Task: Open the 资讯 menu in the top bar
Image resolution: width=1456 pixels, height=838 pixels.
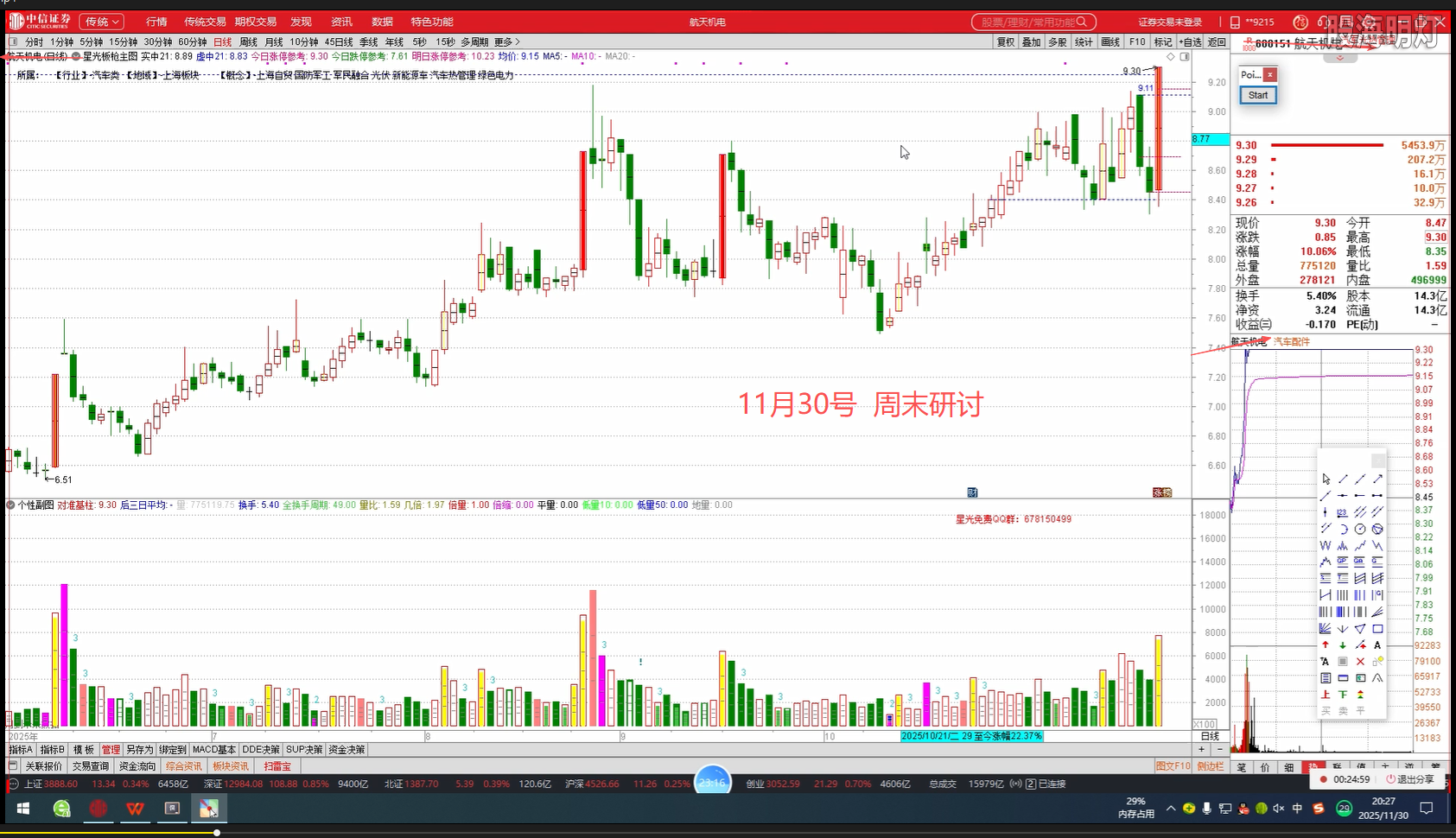Action: pyautogui.click(x=340, y=21)
